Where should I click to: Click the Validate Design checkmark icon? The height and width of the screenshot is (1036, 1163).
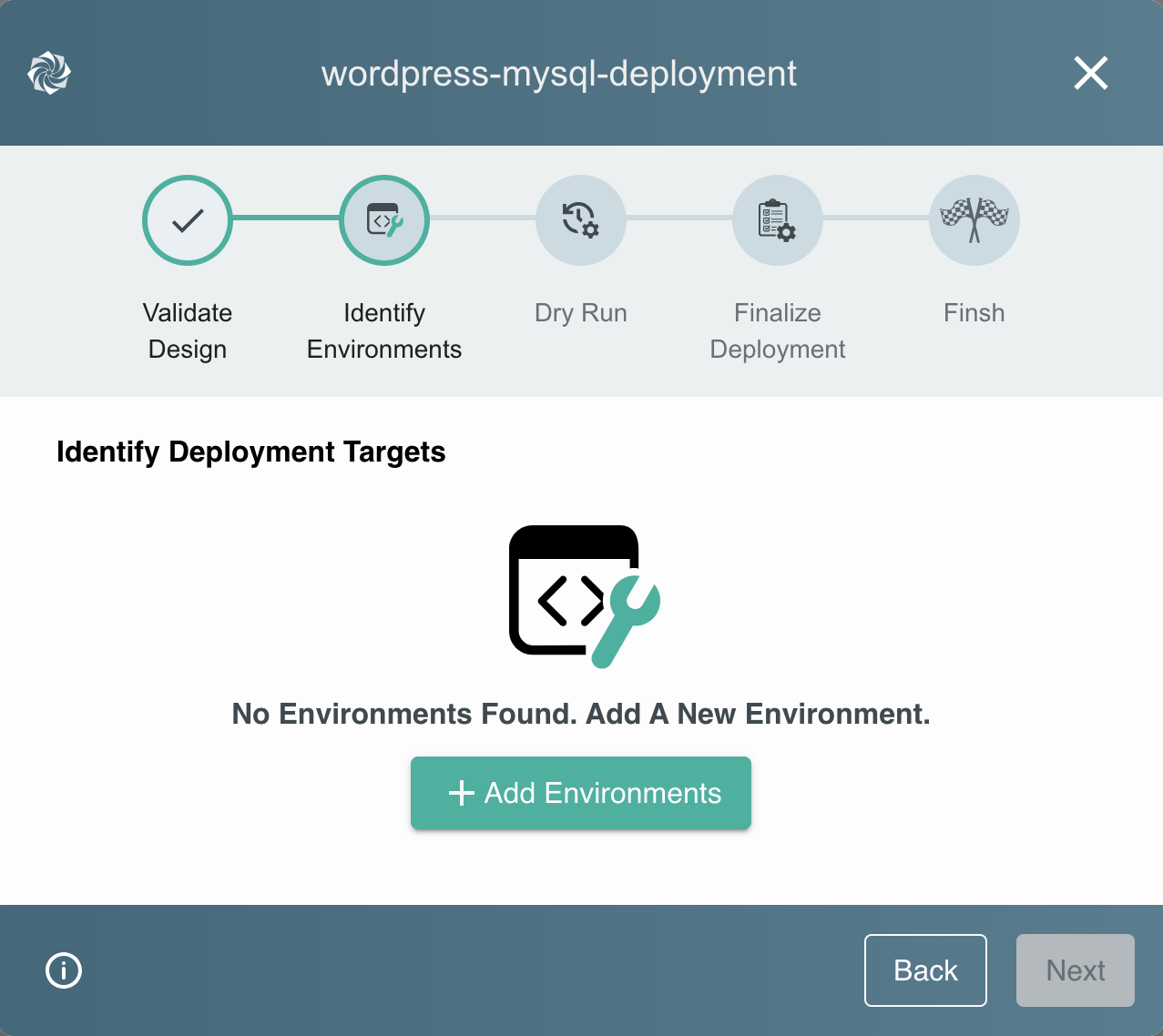click(x=187, y=220)
